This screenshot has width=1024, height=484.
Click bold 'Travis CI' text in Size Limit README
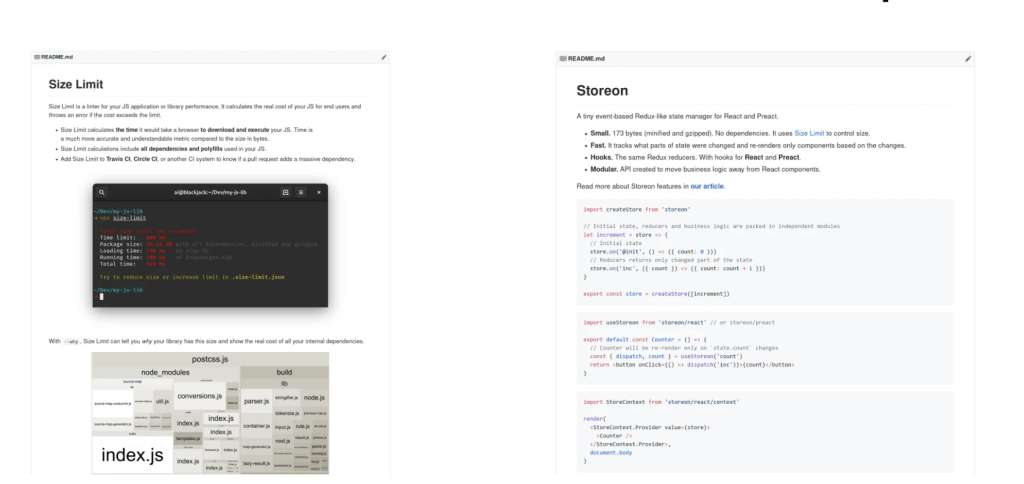pos(118,159)
